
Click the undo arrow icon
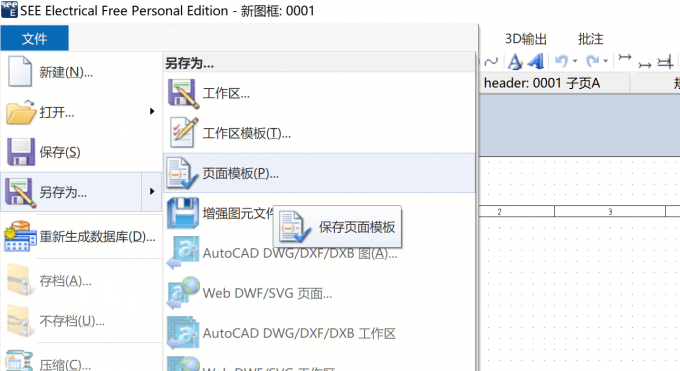pos(561,61)
